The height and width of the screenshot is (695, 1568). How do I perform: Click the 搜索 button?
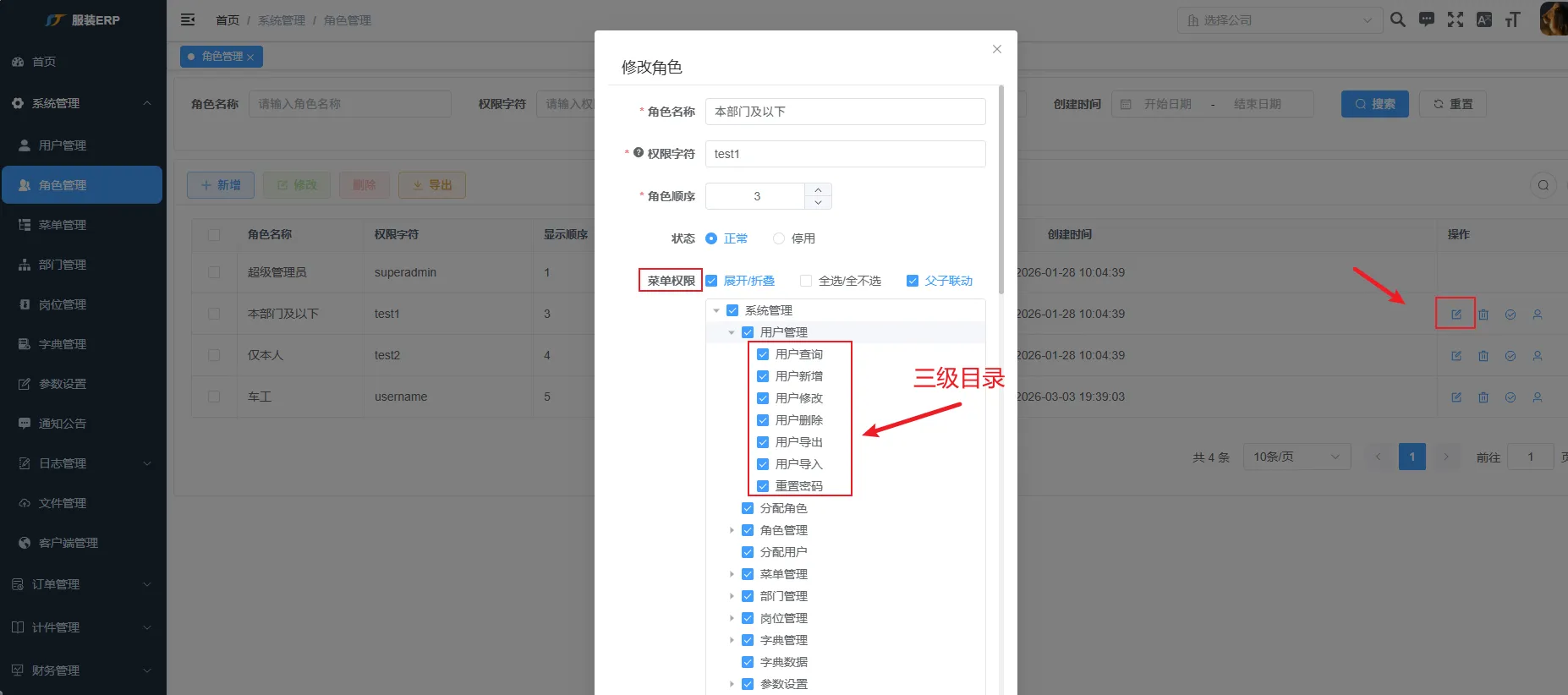1374,104
